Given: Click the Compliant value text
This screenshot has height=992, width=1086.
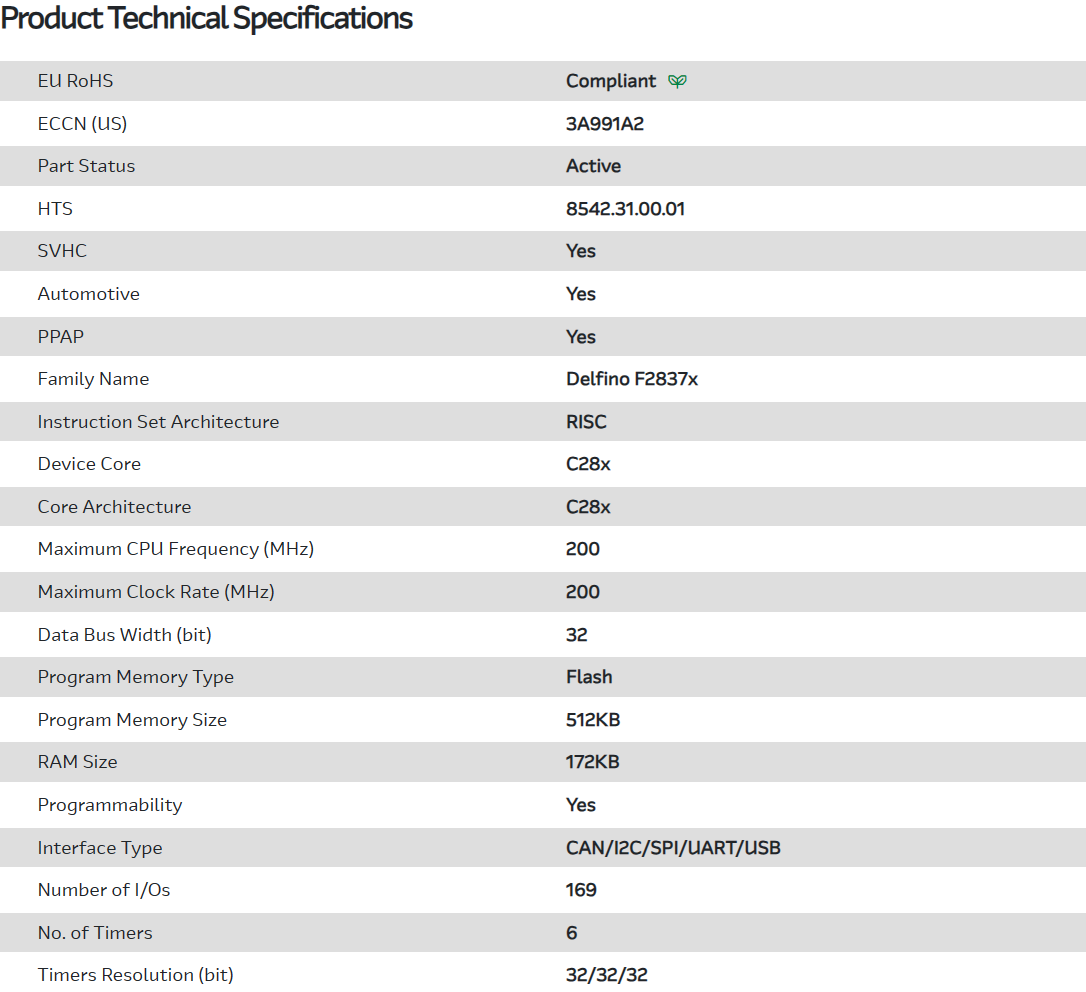Looking at the screenshot, I should pos(611,81).
